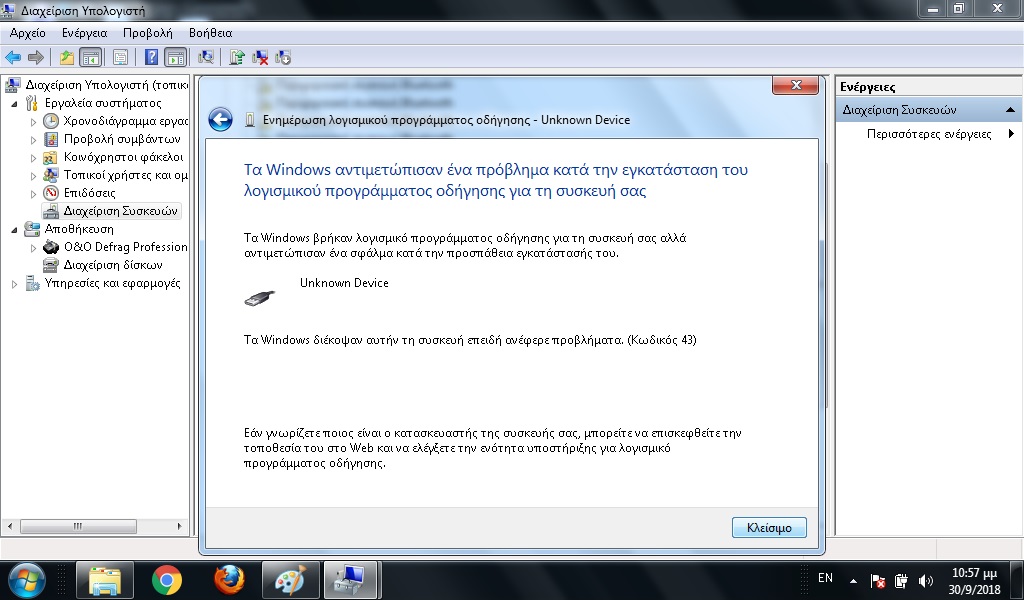Click the EN language indicator

tap(825, 578)
